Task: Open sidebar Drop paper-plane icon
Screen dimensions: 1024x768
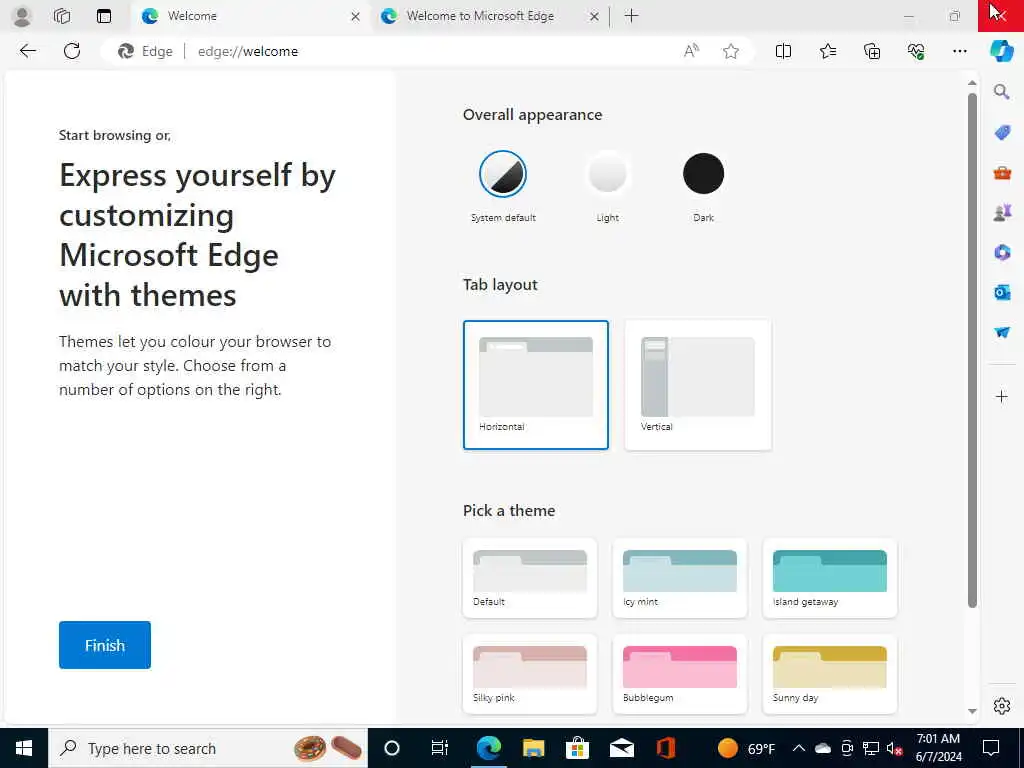Action: click(1002, 332)
